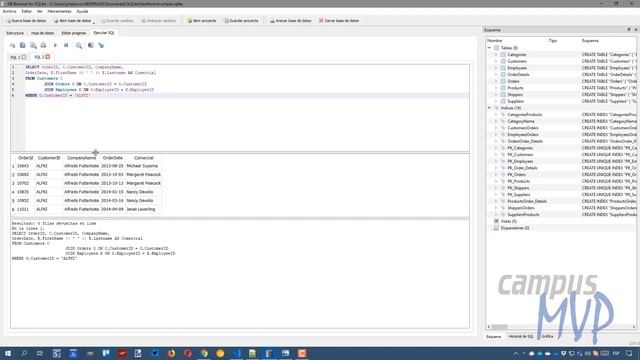640x360 pixels.
Task: Open the Herramientas menu
Action: click(x=59, y=11)
